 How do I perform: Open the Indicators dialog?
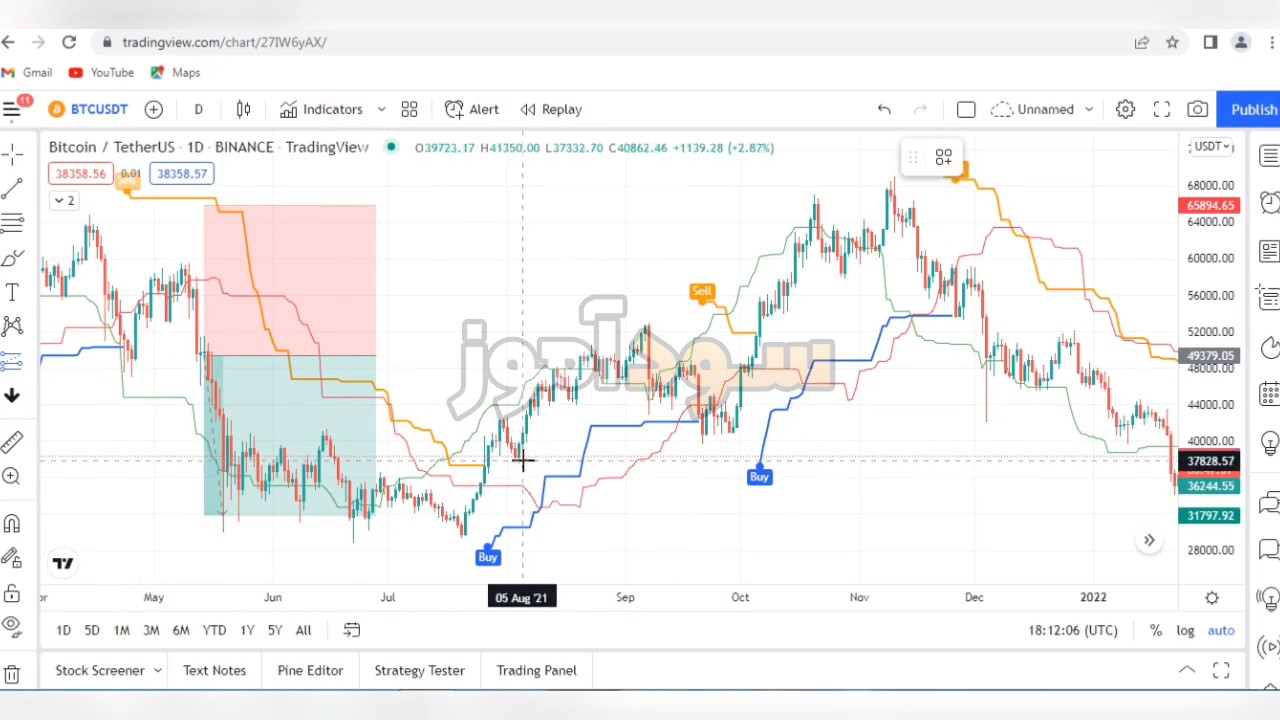click(x=321, y=109)
